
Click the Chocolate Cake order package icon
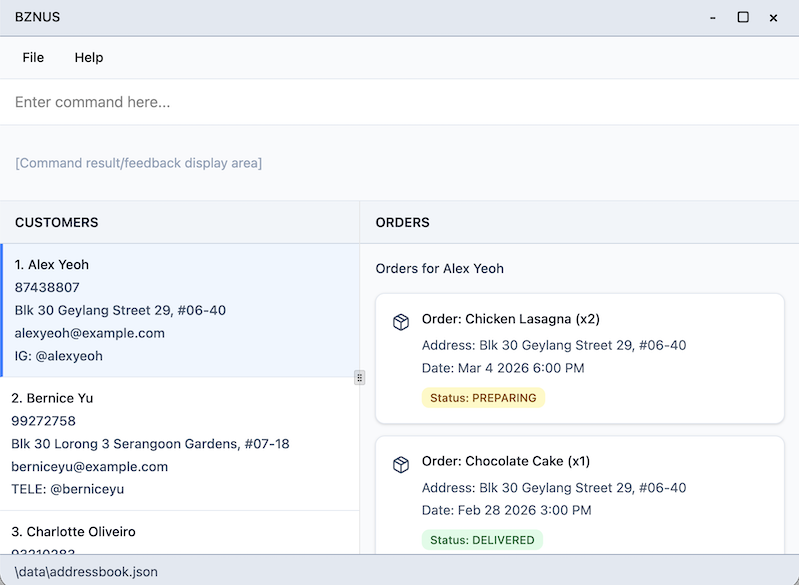pos(400,464)
